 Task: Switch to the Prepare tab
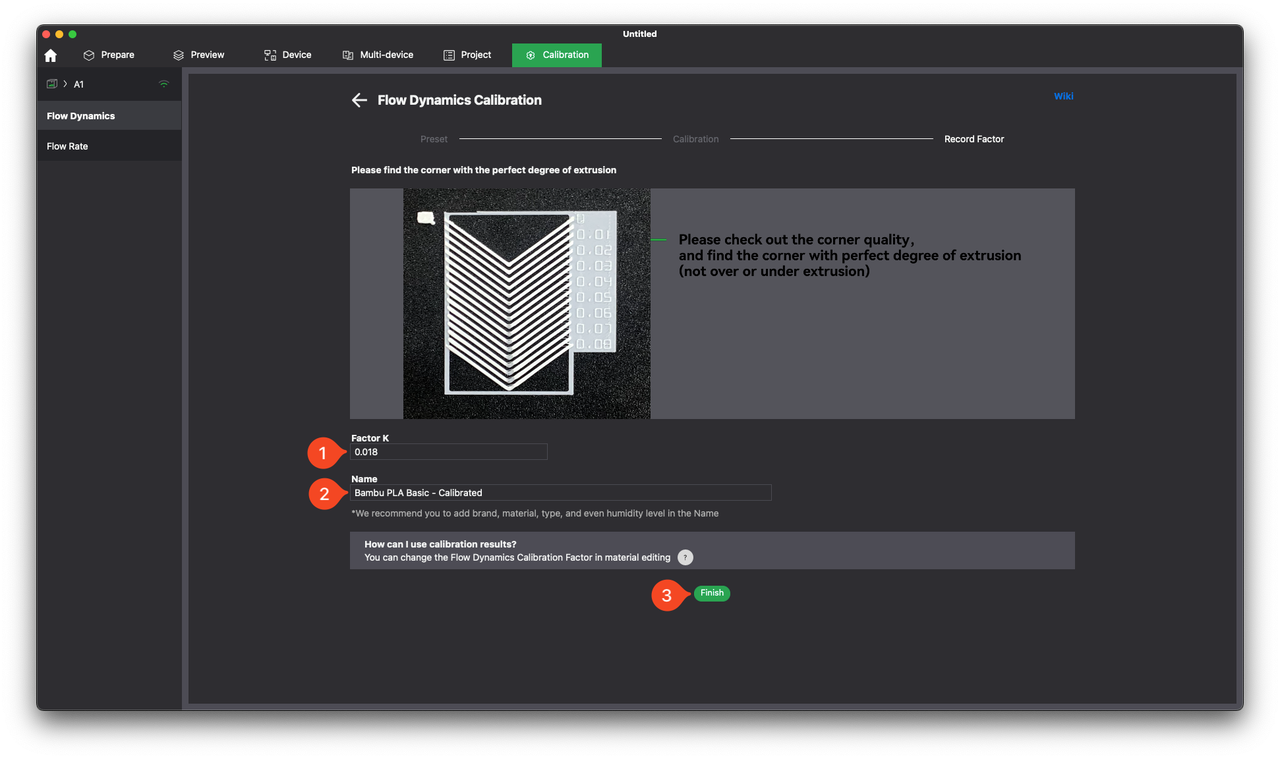[x=108, y=55]
